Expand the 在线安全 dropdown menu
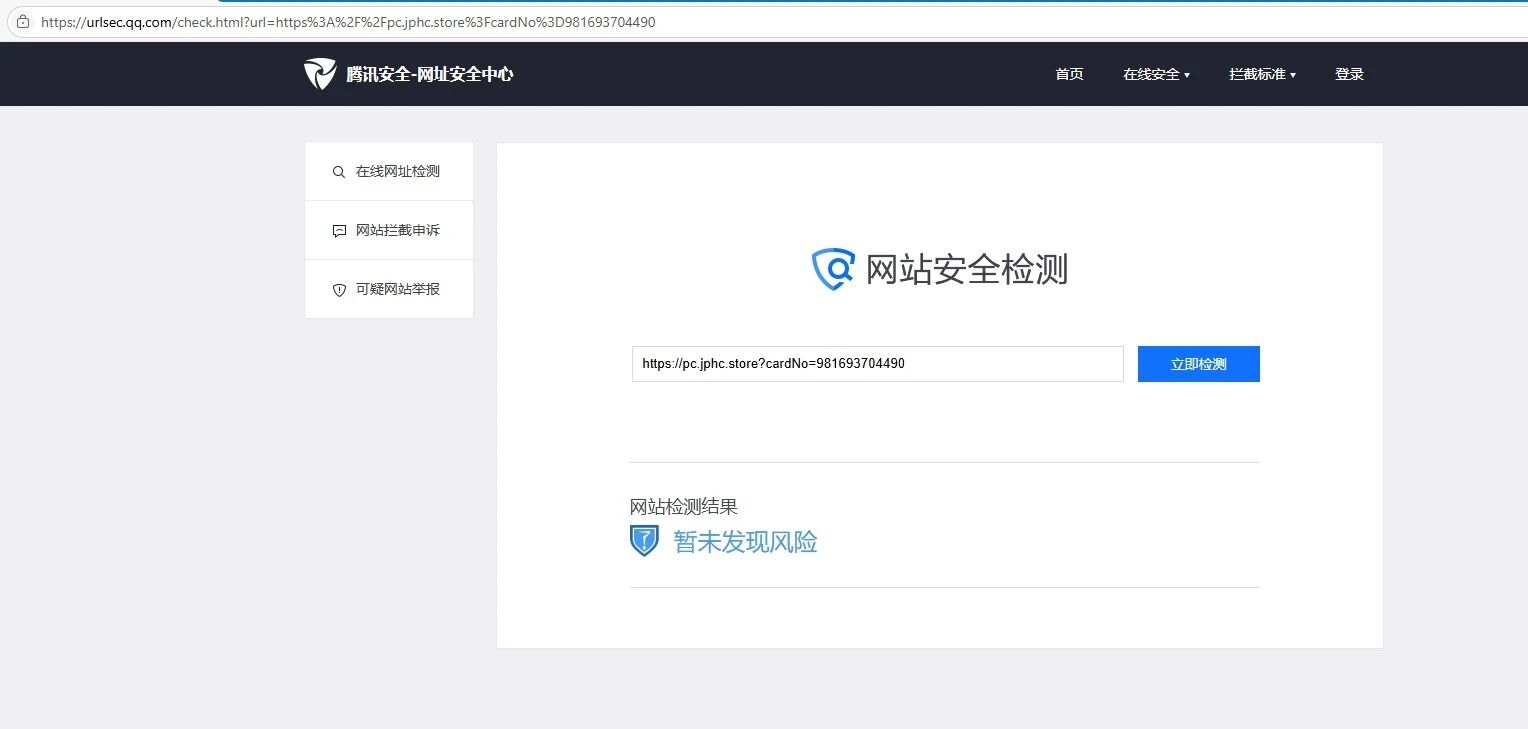The image size is (1528, 729). (1156, 74)
